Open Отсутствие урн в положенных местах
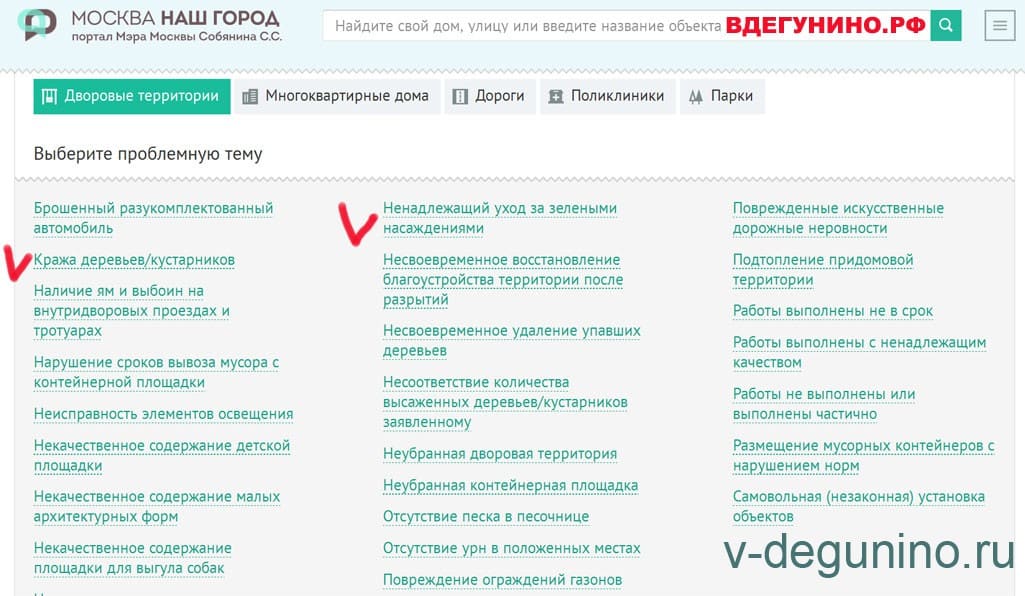This screenshot has width=1025, height=596. point(511,548)
